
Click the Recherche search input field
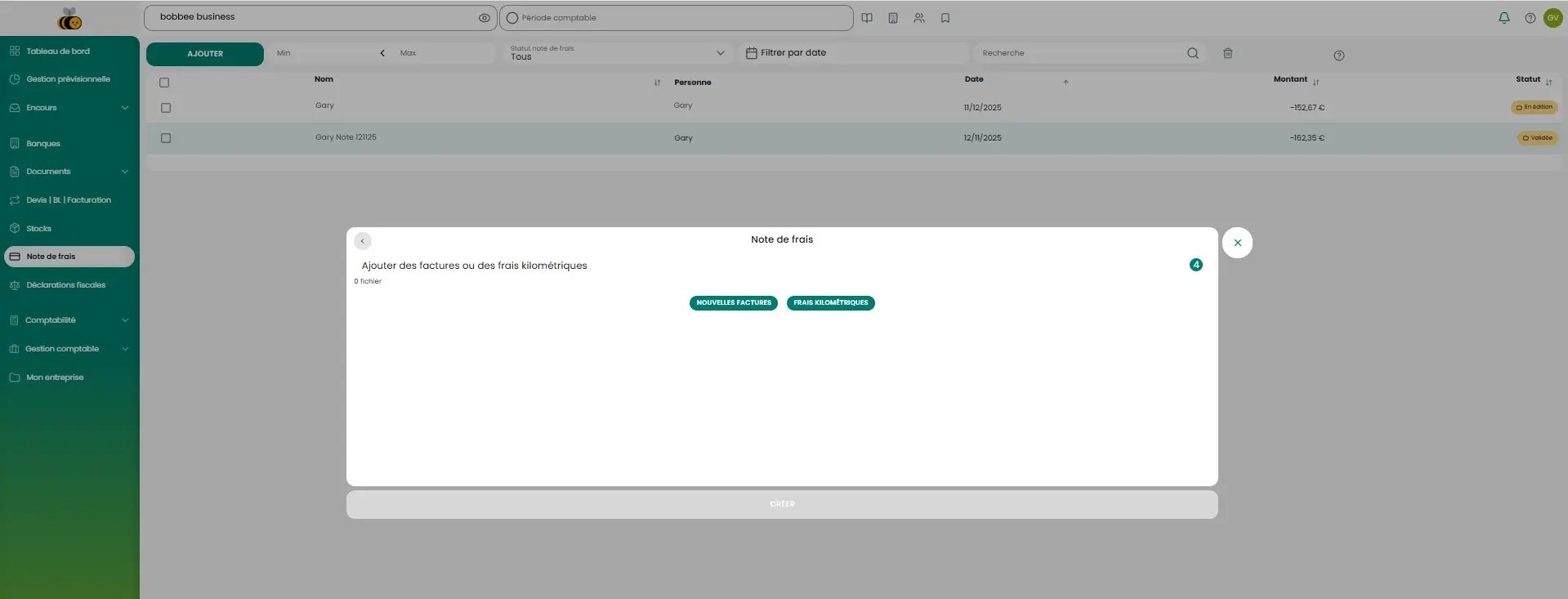[x=1079, y=53]
